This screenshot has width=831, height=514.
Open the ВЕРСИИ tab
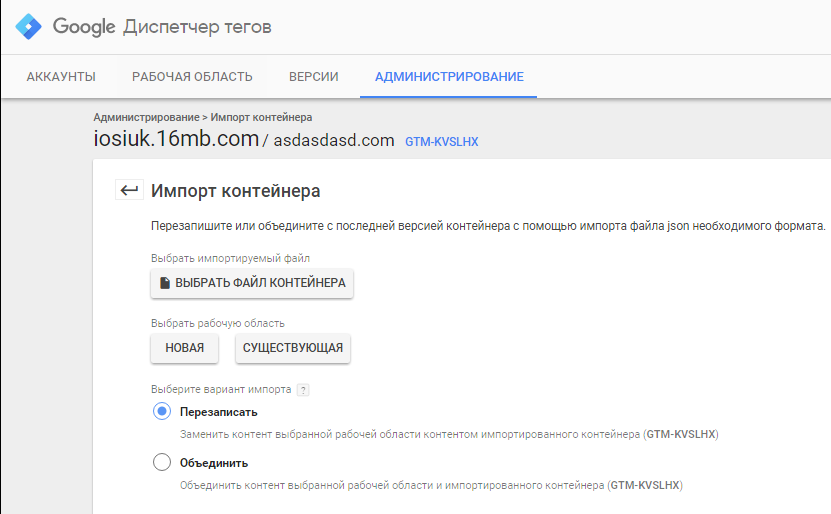(x=313, y=77)
